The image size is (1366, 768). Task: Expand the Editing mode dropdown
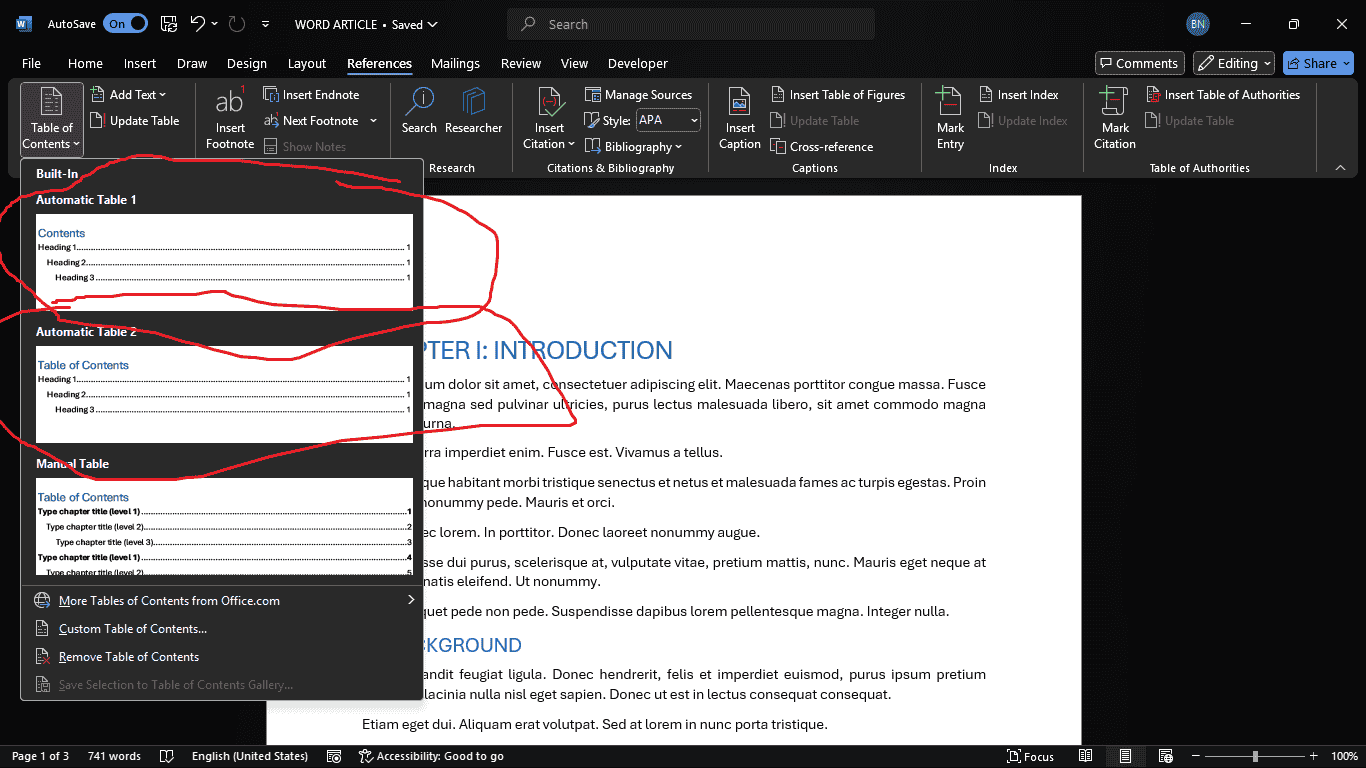tap(1234, 63)
